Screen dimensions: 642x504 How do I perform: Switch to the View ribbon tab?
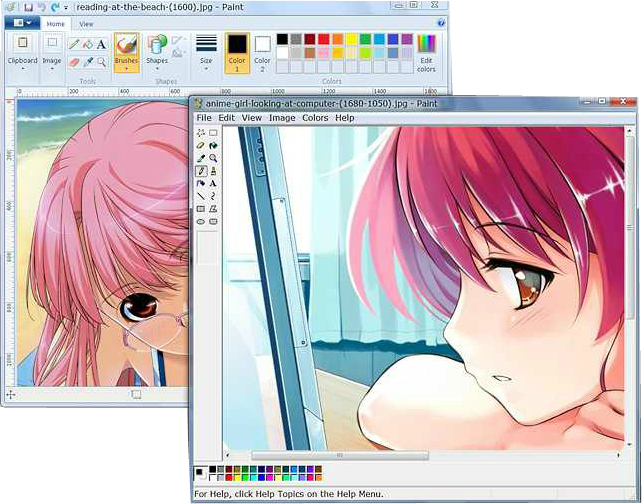[x=86, y=24]
